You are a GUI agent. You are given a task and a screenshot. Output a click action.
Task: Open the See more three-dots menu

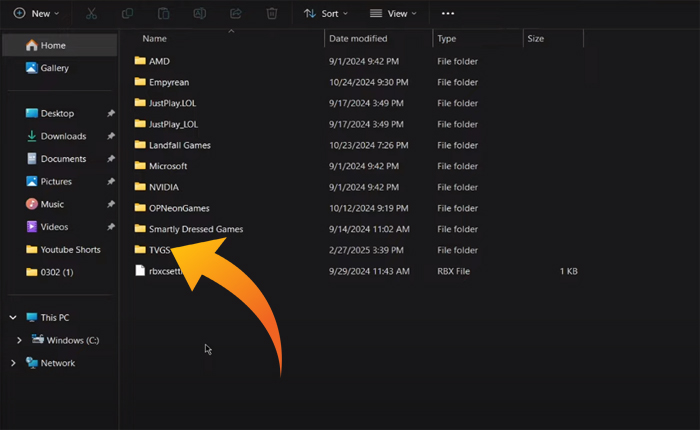(x=447, y=14)
